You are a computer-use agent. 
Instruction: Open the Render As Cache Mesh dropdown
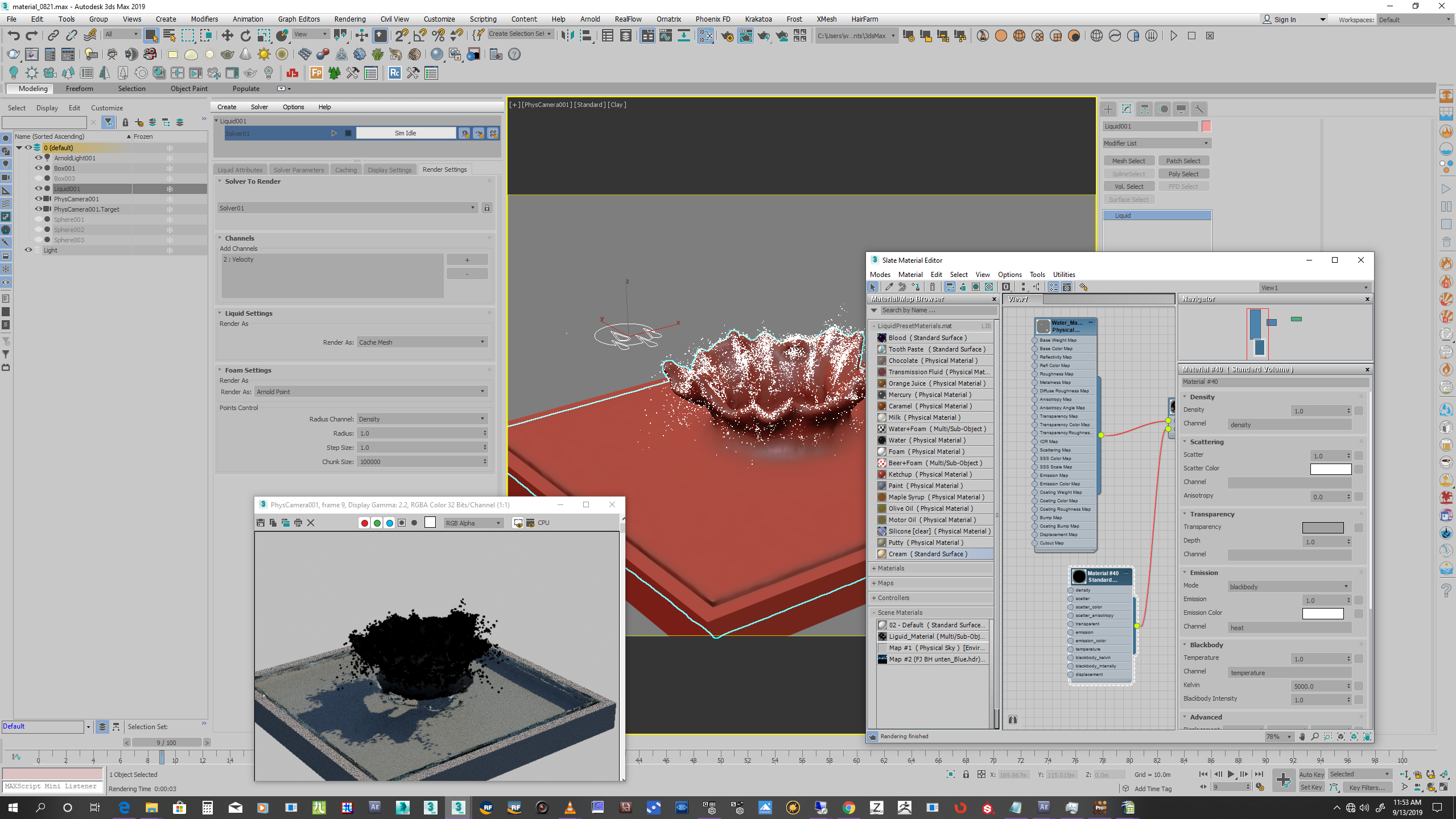pos(421,342)
